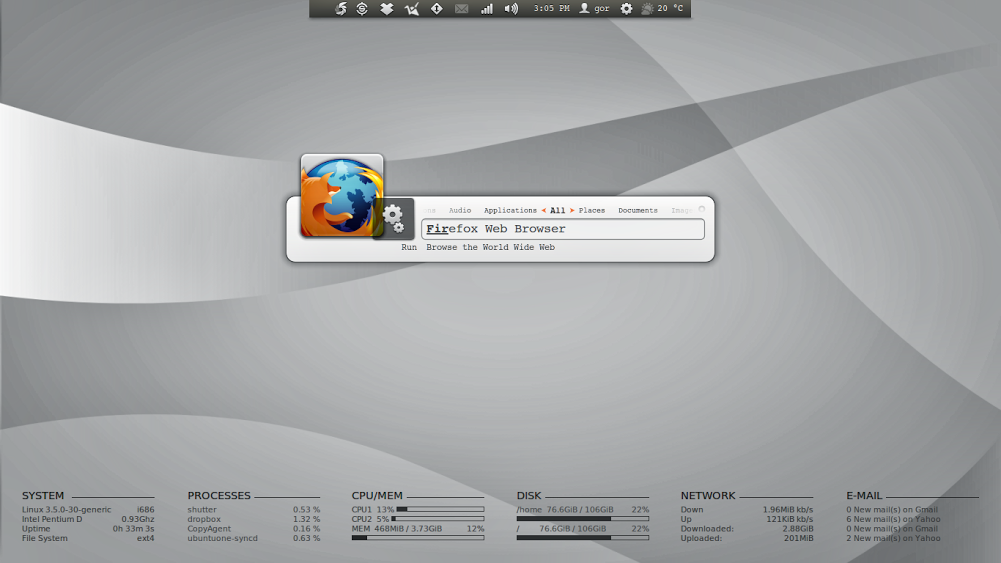The height and width of the screenshot is (563, 1001).
Task: Switch to the Places category
Action: pos(592,210)
